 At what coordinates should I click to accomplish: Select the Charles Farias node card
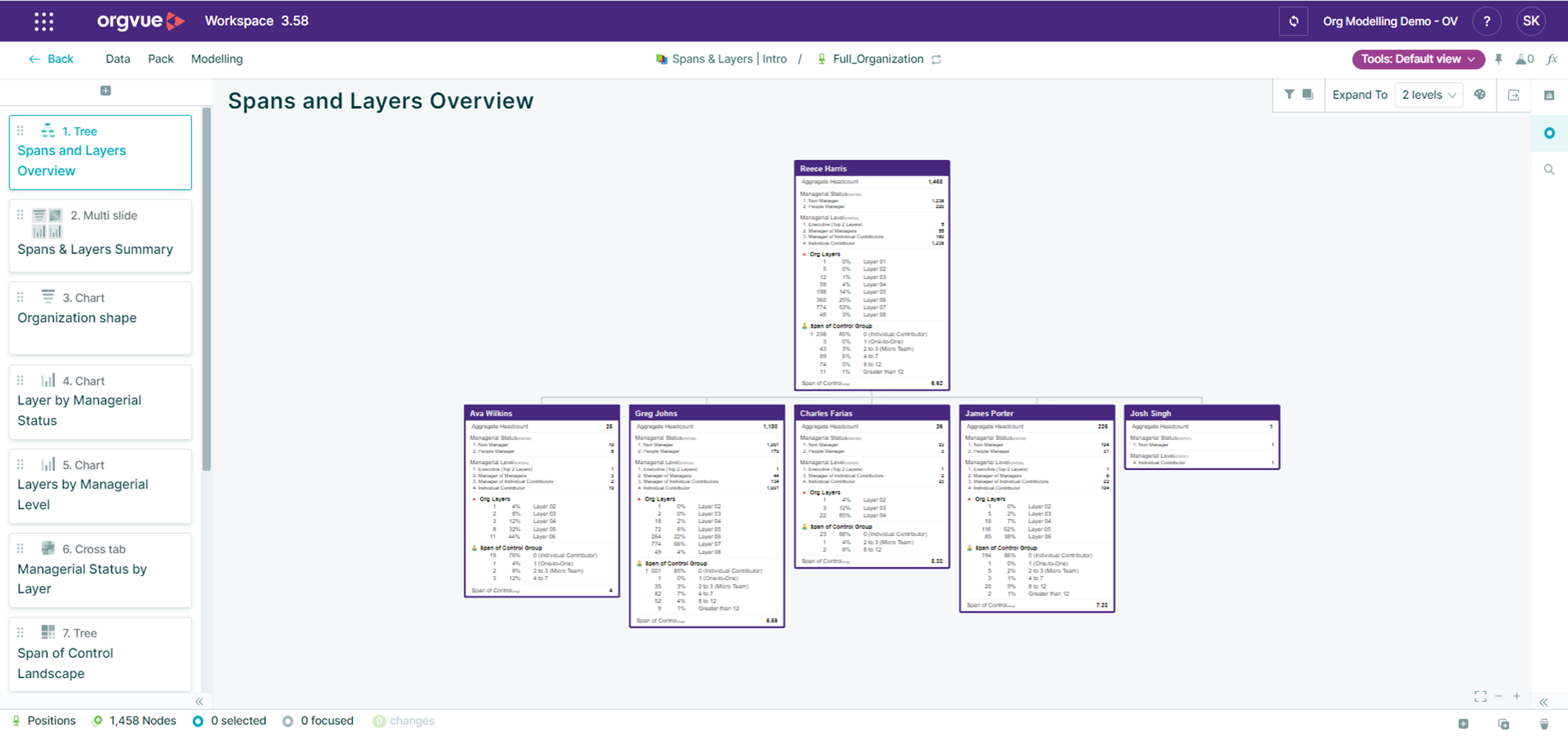[872, 486]
